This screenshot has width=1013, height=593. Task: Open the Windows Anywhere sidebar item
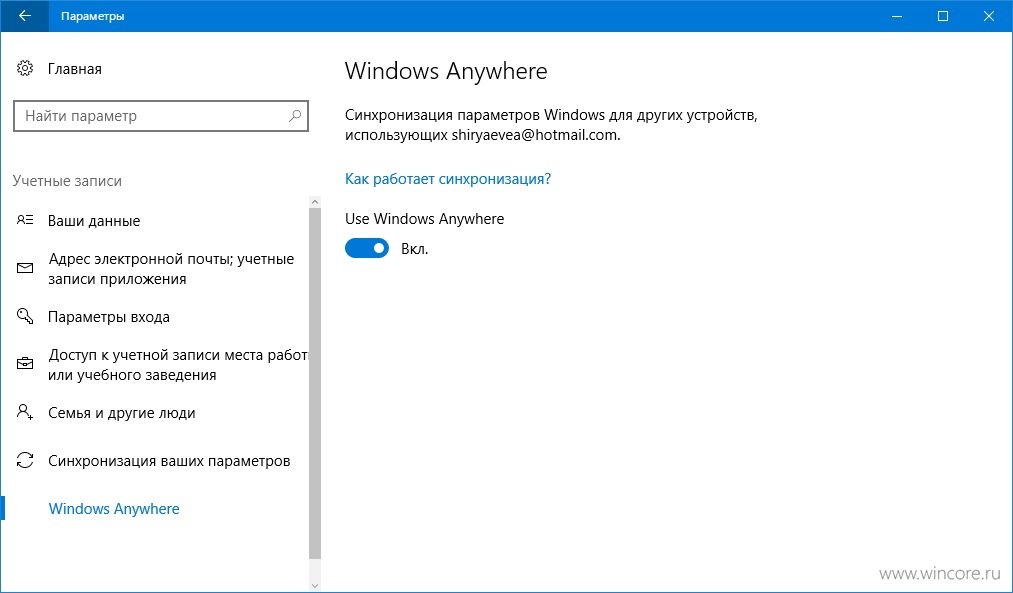(x=114, y=508)
